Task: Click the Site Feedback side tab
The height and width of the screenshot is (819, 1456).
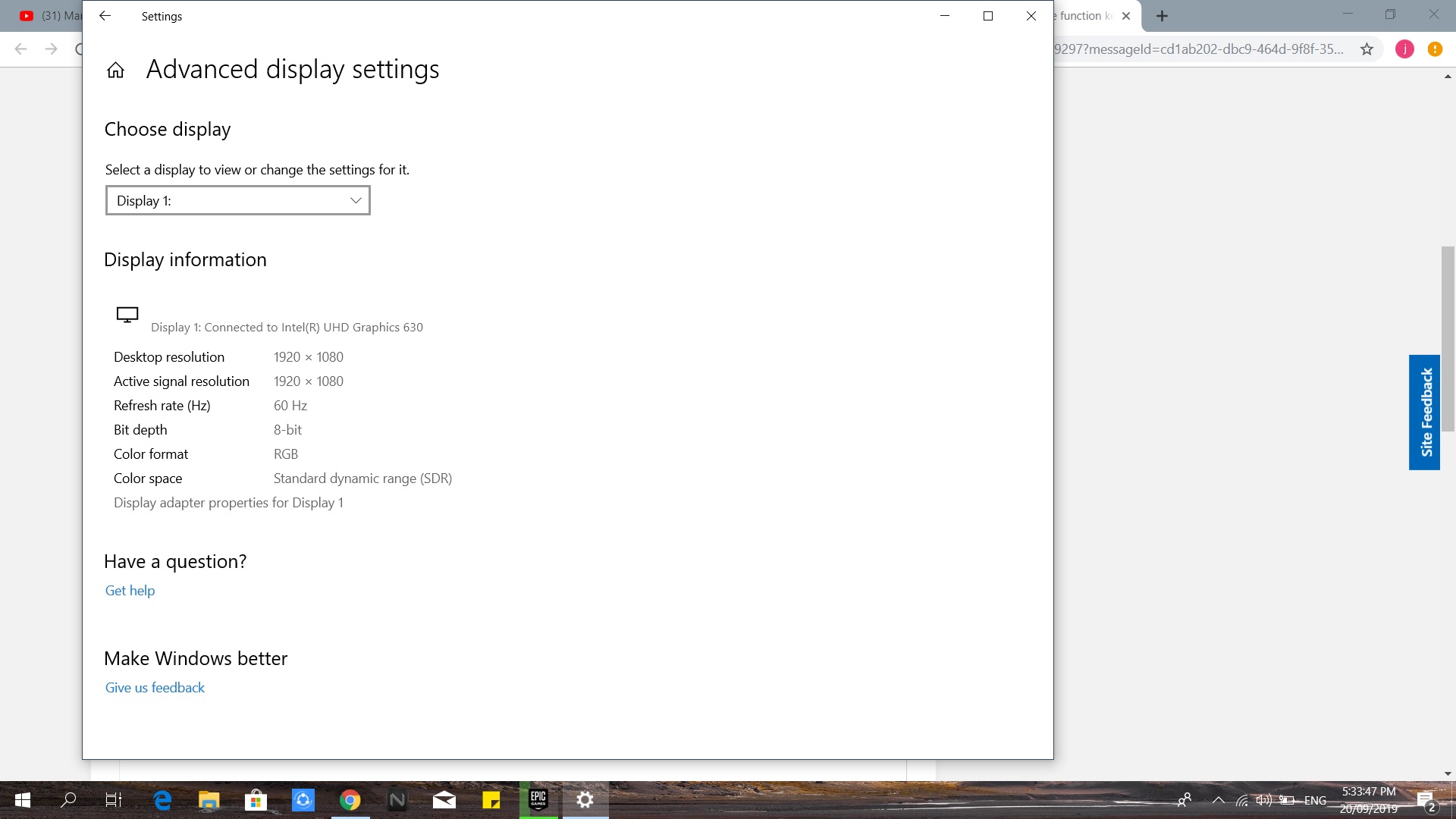Action: point(1424,413)
